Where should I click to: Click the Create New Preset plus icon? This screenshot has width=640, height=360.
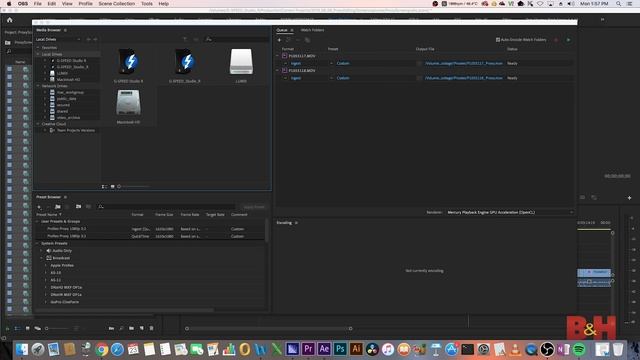point(39,207)
